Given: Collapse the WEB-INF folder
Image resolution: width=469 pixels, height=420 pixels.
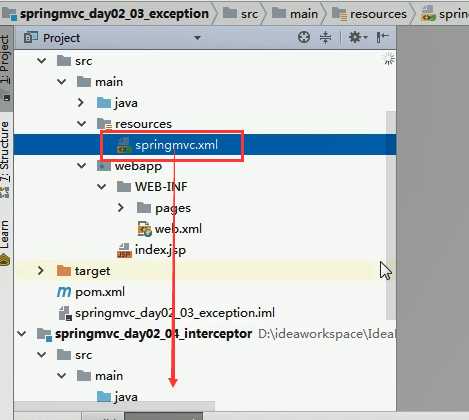Looking at the screenshot, I should [102, 187].
